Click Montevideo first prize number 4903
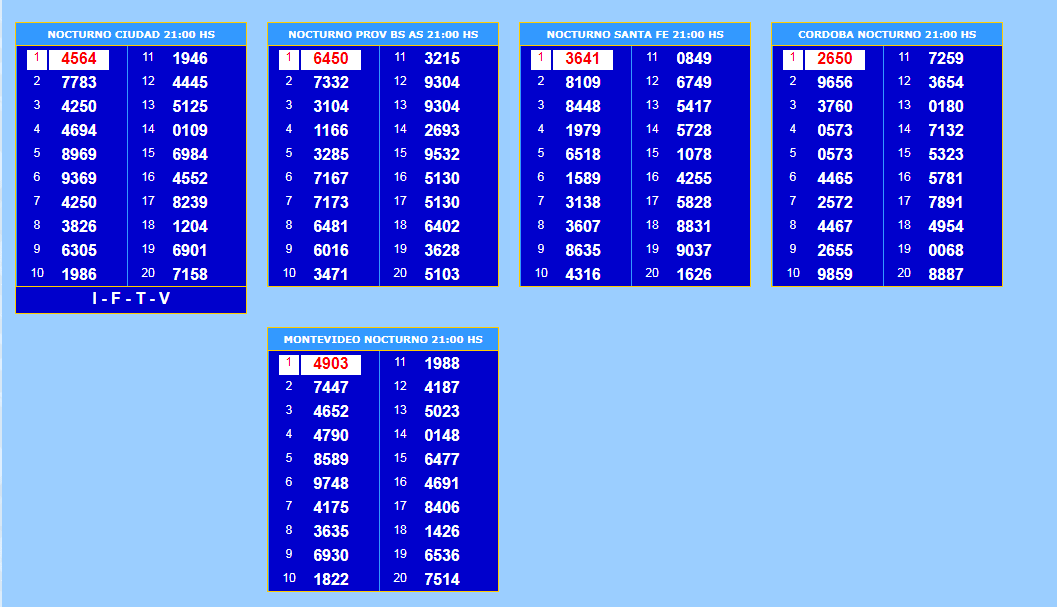 tap(331, 364)
